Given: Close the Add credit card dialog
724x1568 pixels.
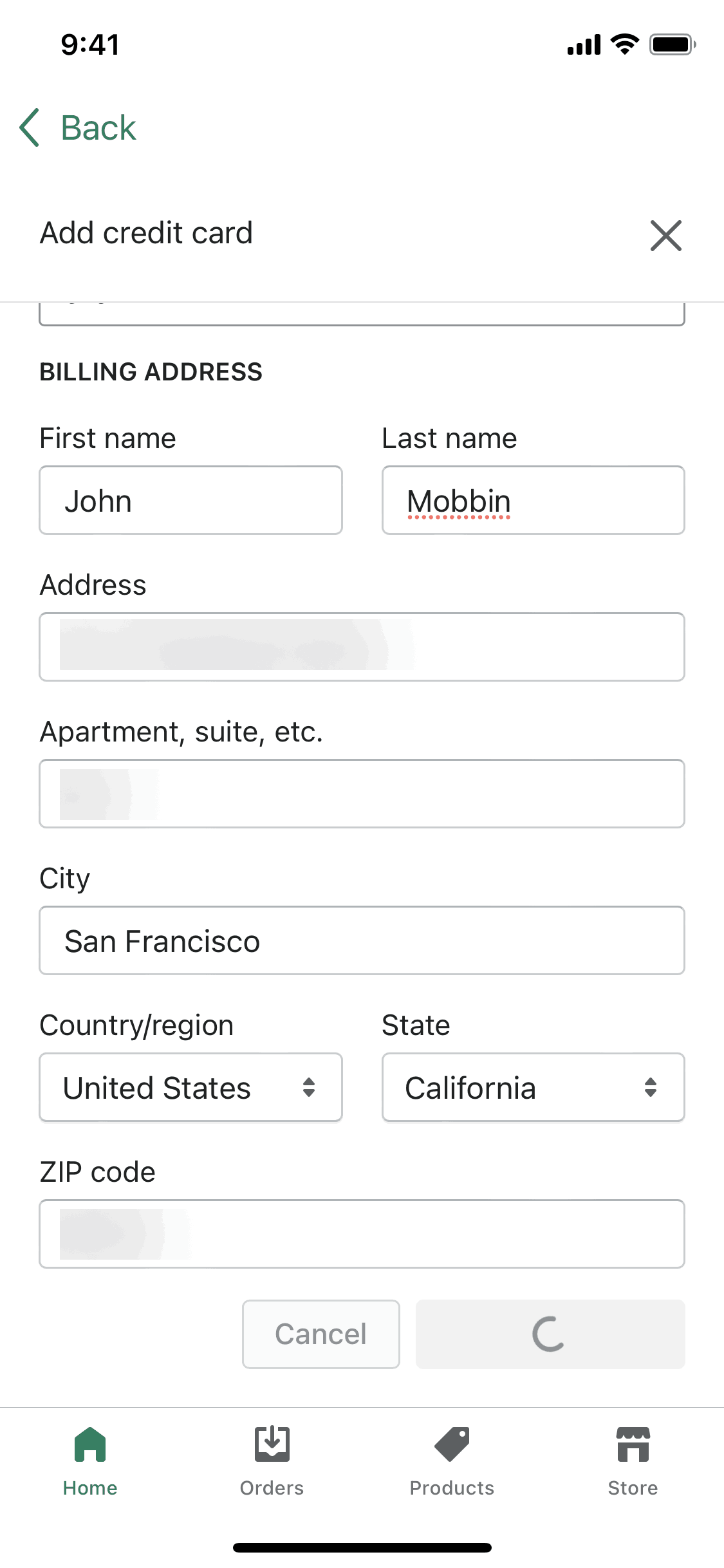Looking at the screenshot, I should [665, 236].
